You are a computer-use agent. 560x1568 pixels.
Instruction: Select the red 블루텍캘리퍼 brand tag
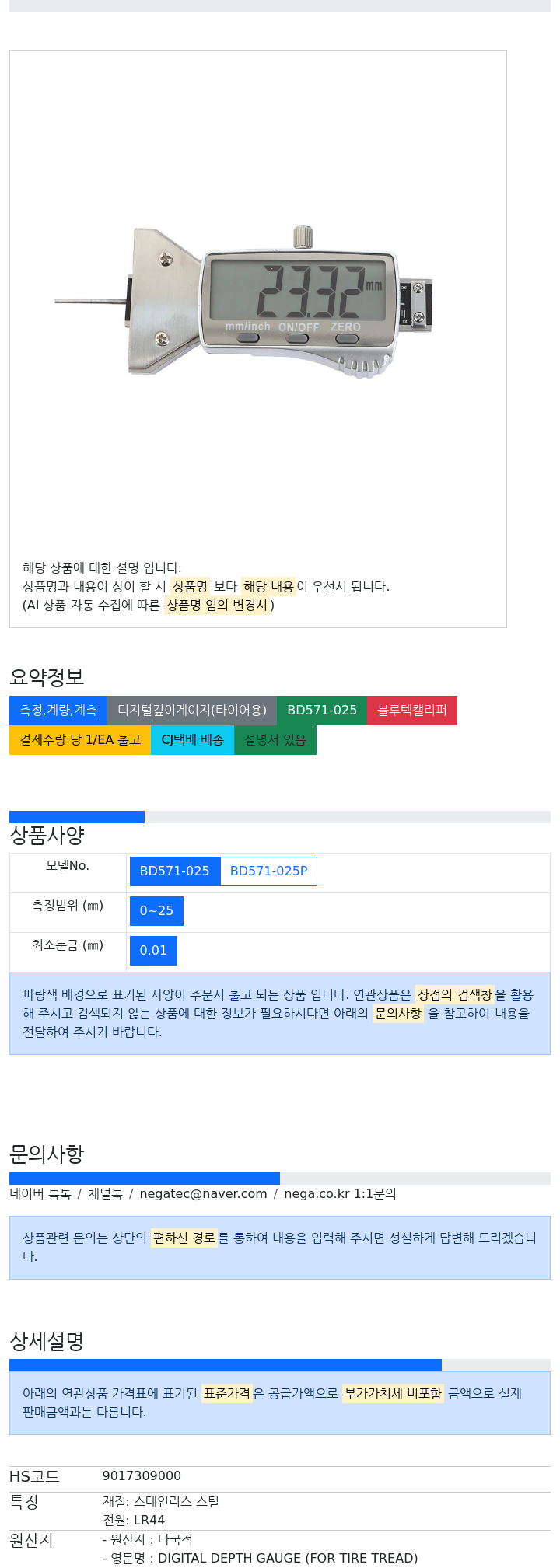pos(412,711)
